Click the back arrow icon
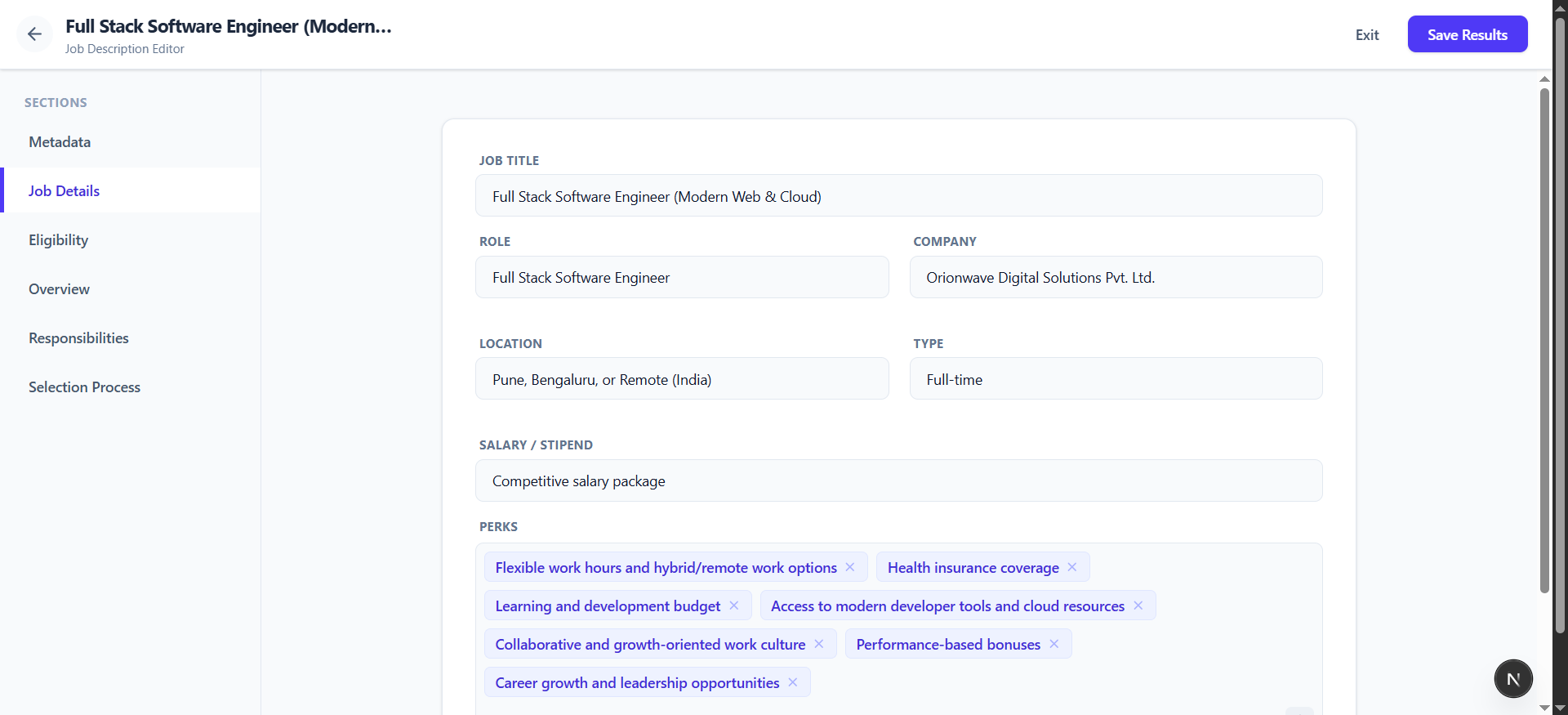The height and width of the screenshot is (715, 1568). pos(34,34)
